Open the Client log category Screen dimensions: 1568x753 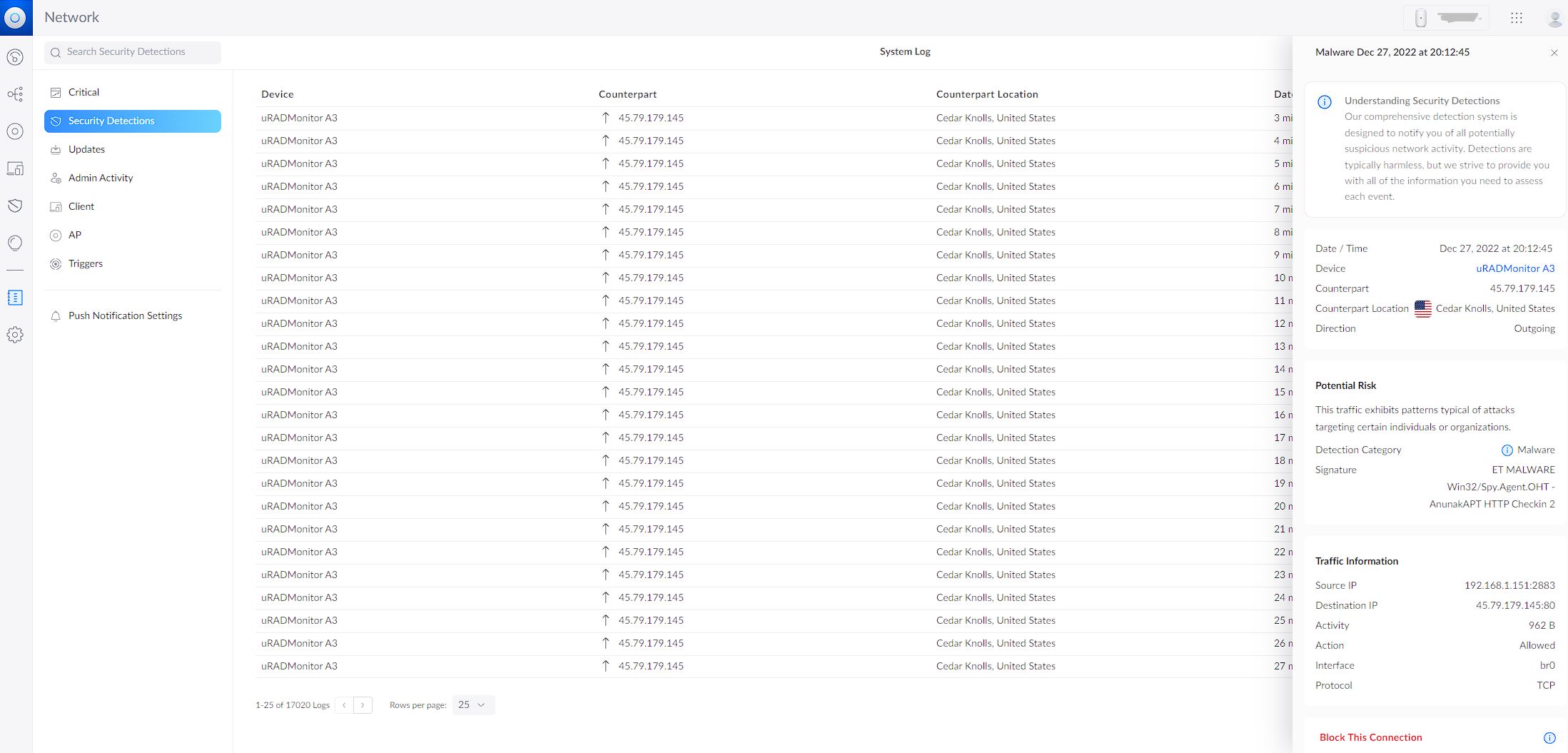133,207
